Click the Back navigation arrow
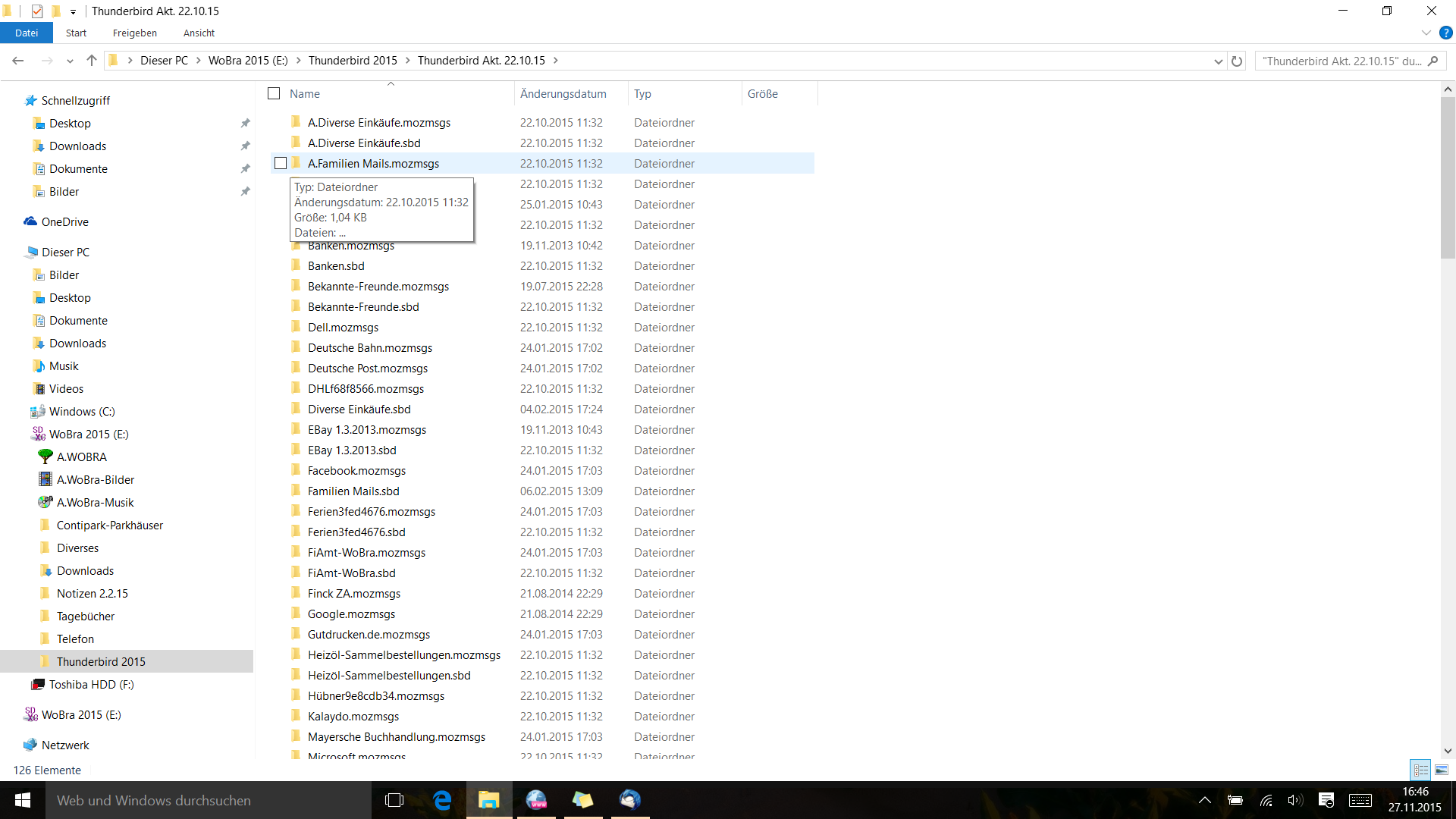This screenshot has height=819, width=1456. [18, 61]
